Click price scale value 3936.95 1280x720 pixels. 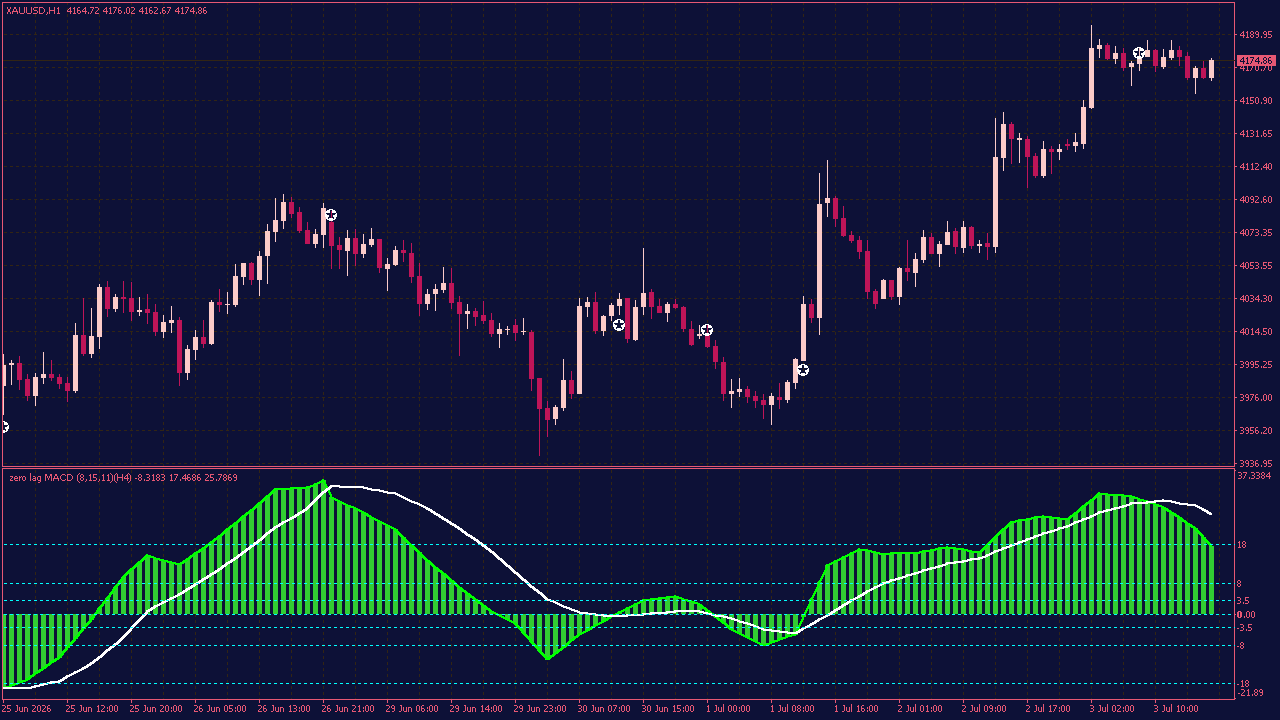[x=1255, y=464]
